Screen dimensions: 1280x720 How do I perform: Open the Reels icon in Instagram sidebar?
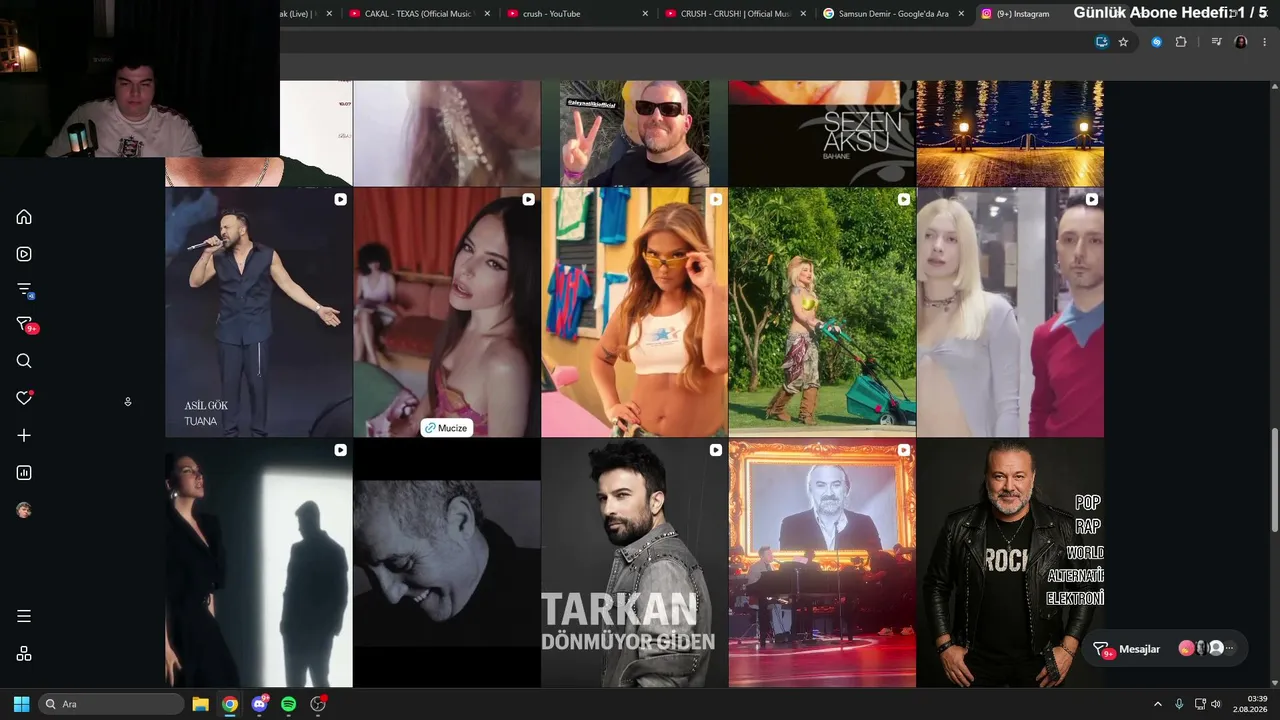click(x=24, y=254)
